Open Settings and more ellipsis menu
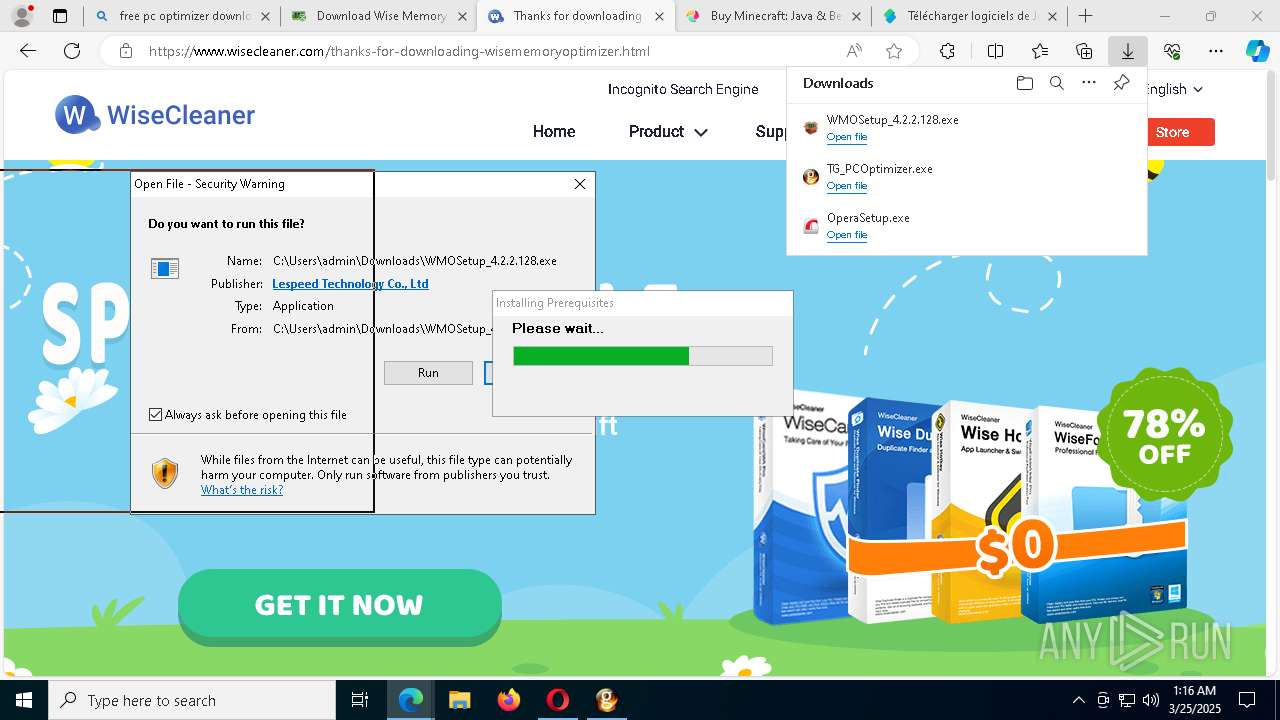 tap(1216, 52)
